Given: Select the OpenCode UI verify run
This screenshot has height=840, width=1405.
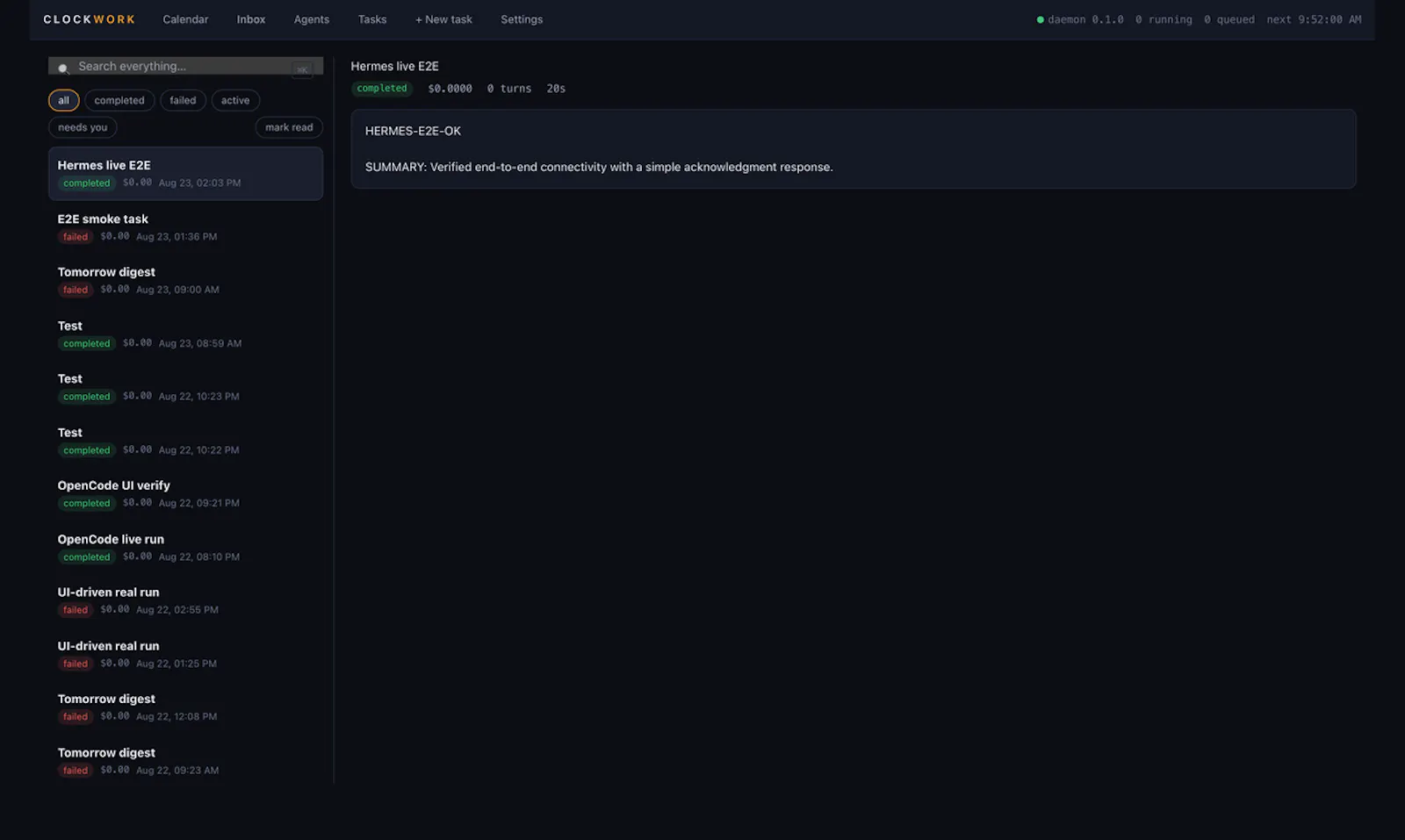Looking at the screenshot, I should click(x=185, y=493).
